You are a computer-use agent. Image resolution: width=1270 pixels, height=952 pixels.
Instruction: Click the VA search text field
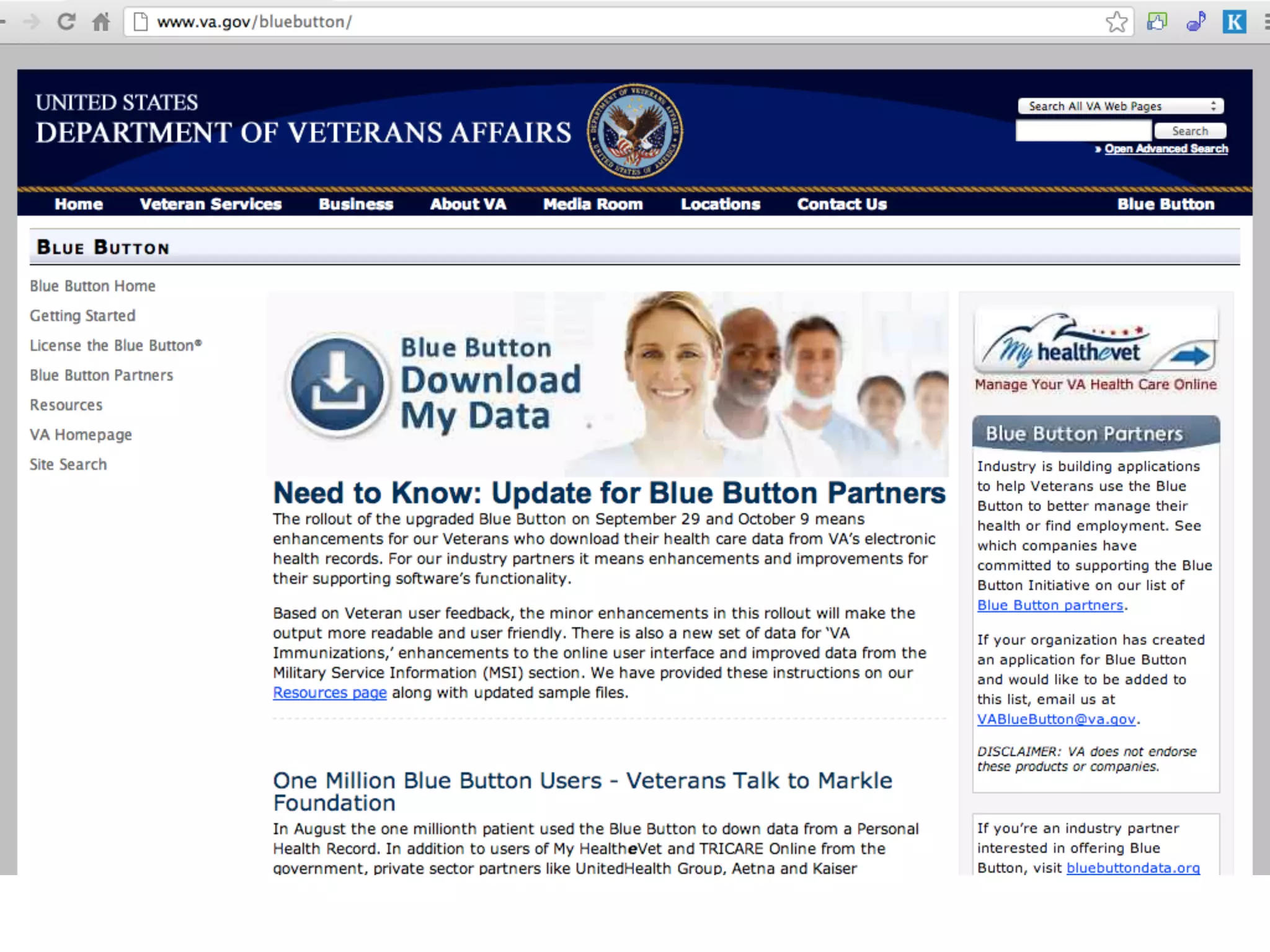point(1083,131)
